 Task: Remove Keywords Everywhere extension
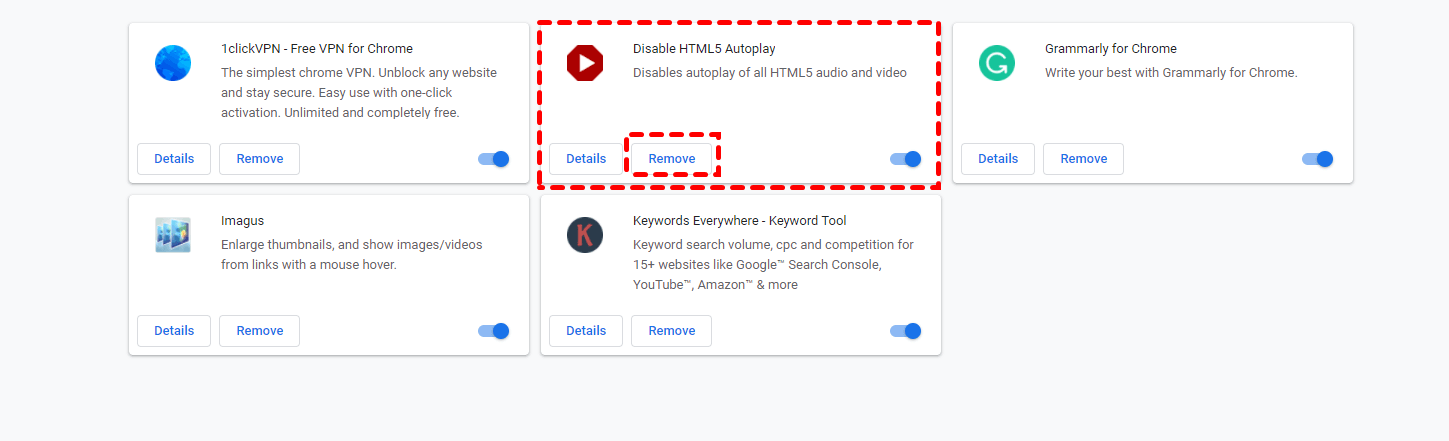pos(672,331)
